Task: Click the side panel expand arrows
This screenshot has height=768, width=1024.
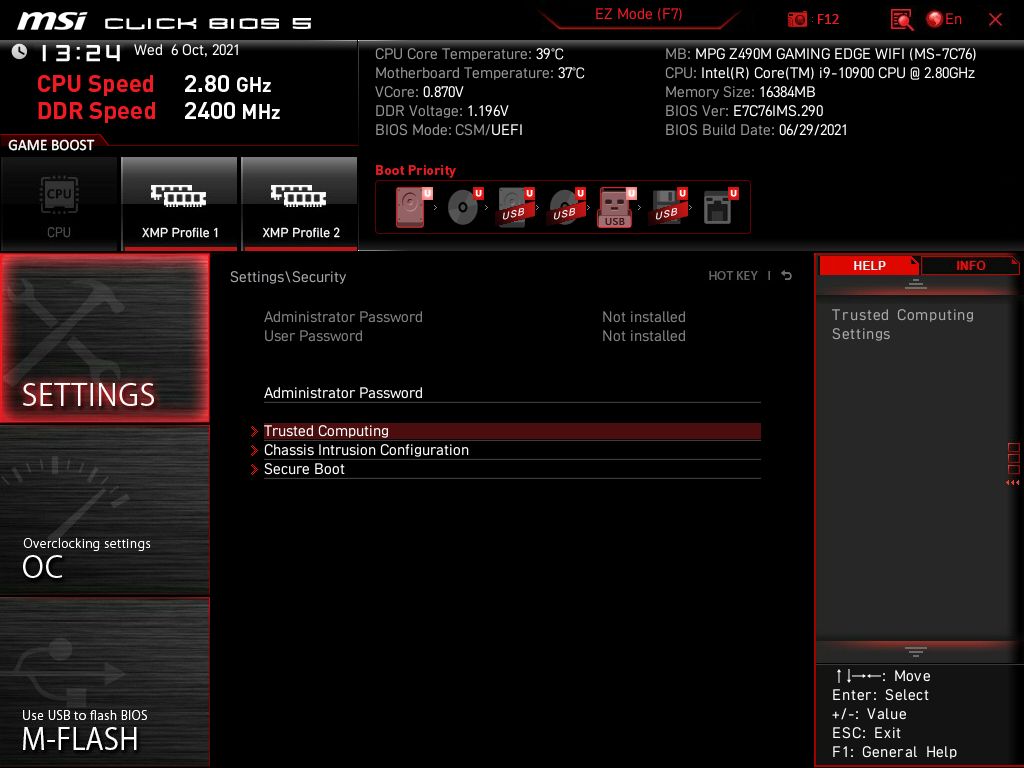Action: pos(1013,483)
